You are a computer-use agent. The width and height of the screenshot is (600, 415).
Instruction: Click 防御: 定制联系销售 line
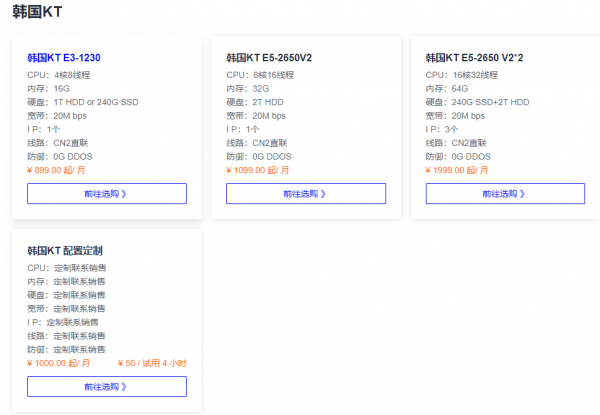pos(66,349)
